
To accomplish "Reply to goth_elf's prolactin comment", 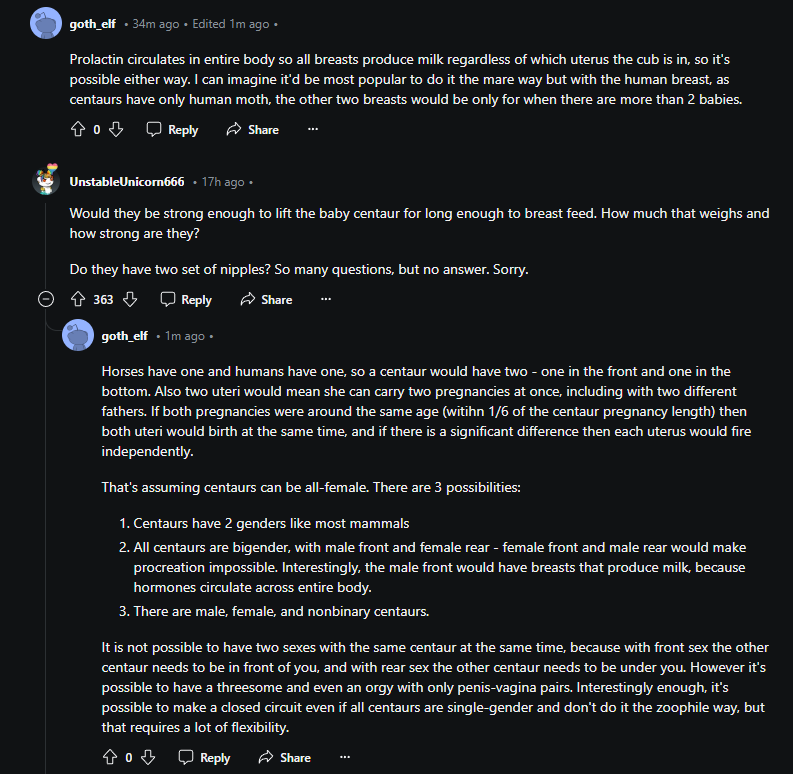I will click(x=172, y=129).
